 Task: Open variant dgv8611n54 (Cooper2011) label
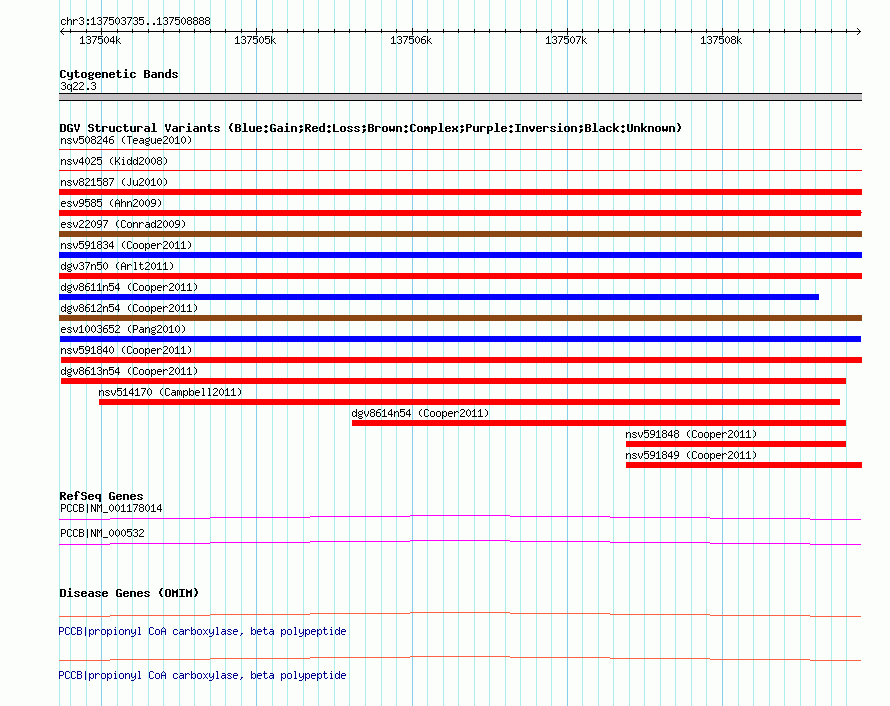click(x=129, y=287)
